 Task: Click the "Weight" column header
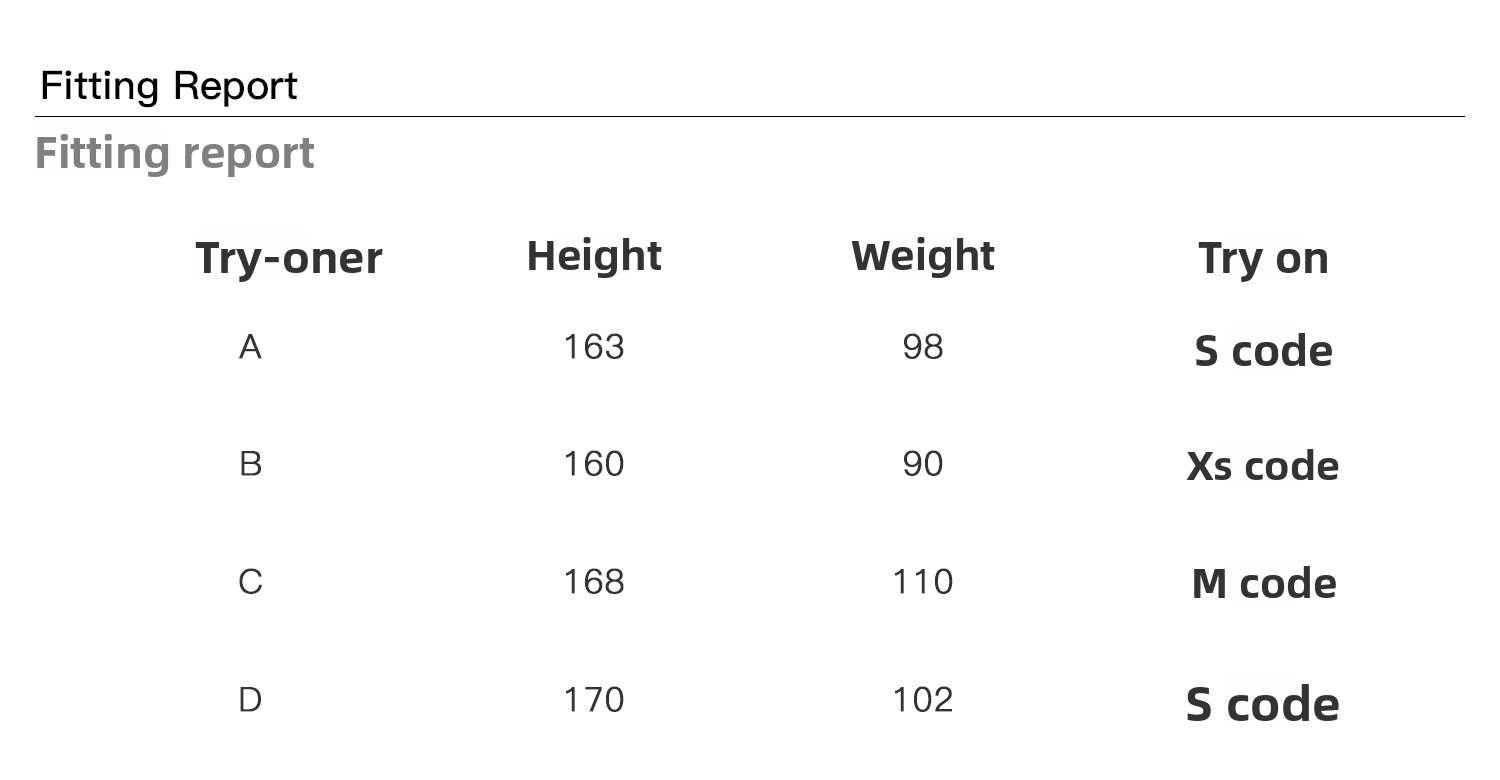coord(922,256)
